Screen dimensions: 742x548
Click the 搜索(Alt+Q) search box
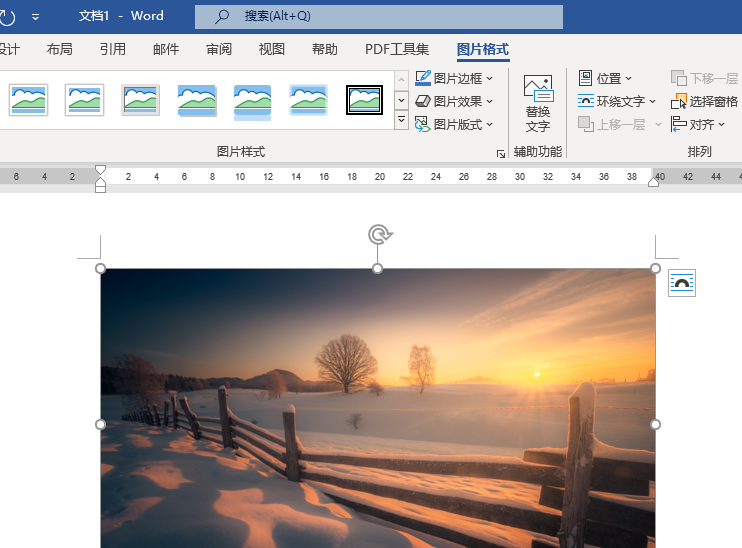tap(379, 17)
